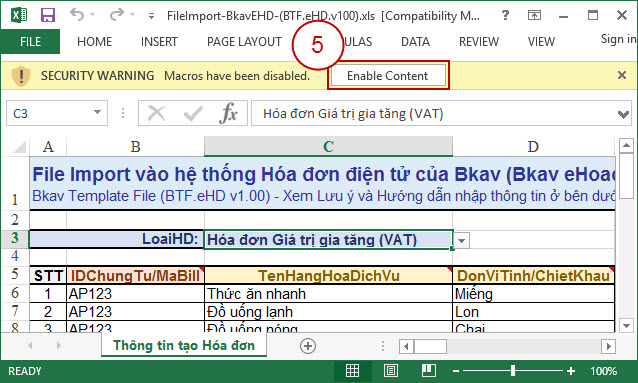Expand the formula bar chevron

click(623, 114)
